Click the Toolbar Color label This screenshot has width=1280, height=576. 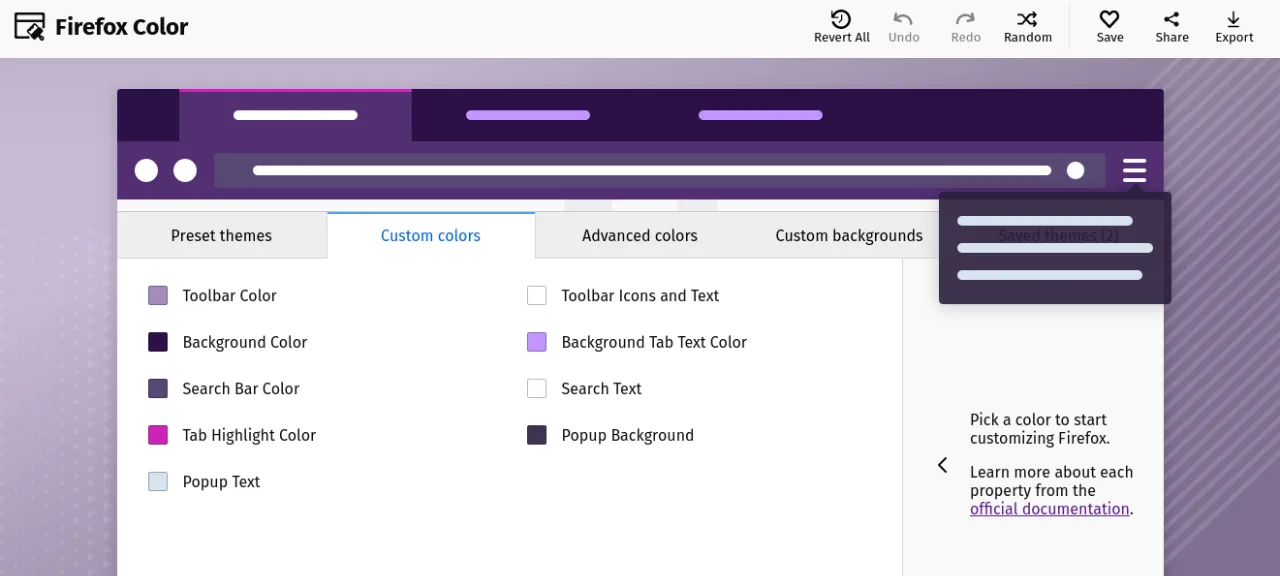[x=229, y=296]
